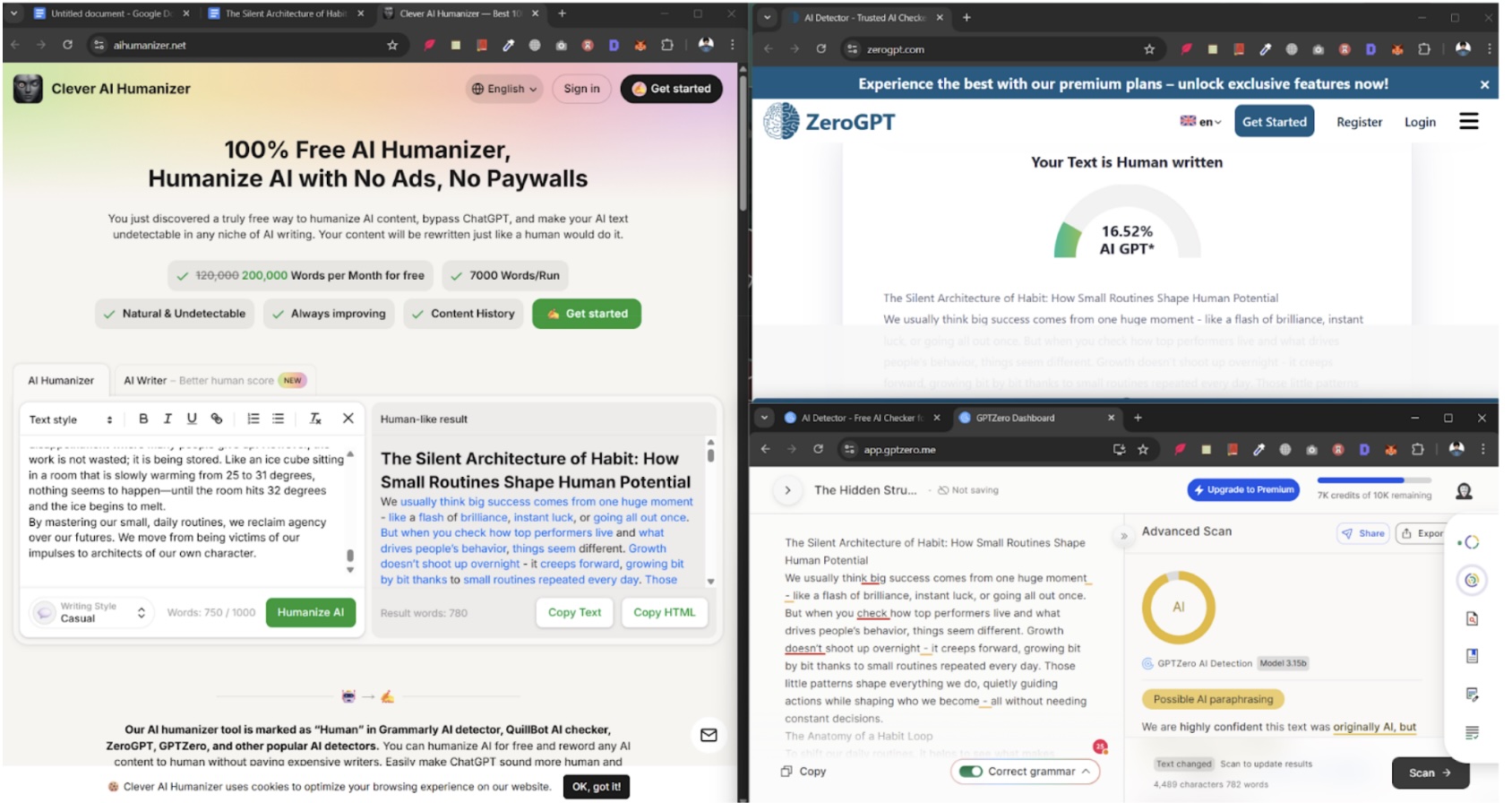Screen dimensions: 1512x803
Task: Bookmark aihumanizer.net with the star icon
Action: pos(392,45)
